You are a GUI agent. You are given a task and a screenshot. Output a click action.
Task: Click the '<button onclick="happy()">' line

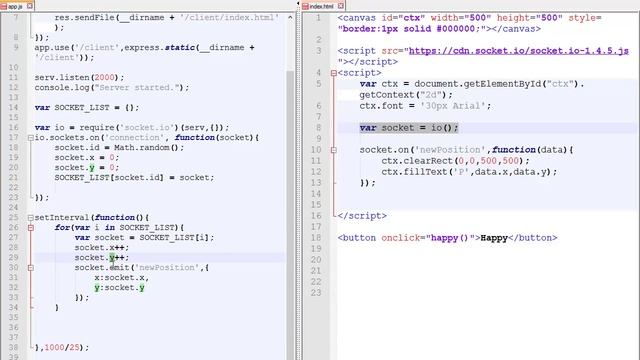pos(447,238)
